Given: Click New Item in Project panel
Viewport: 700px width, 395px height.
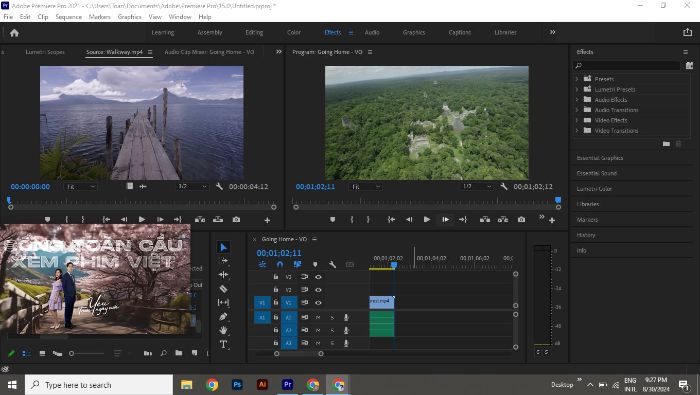Looking at the screenshot, I should (195, 353).
